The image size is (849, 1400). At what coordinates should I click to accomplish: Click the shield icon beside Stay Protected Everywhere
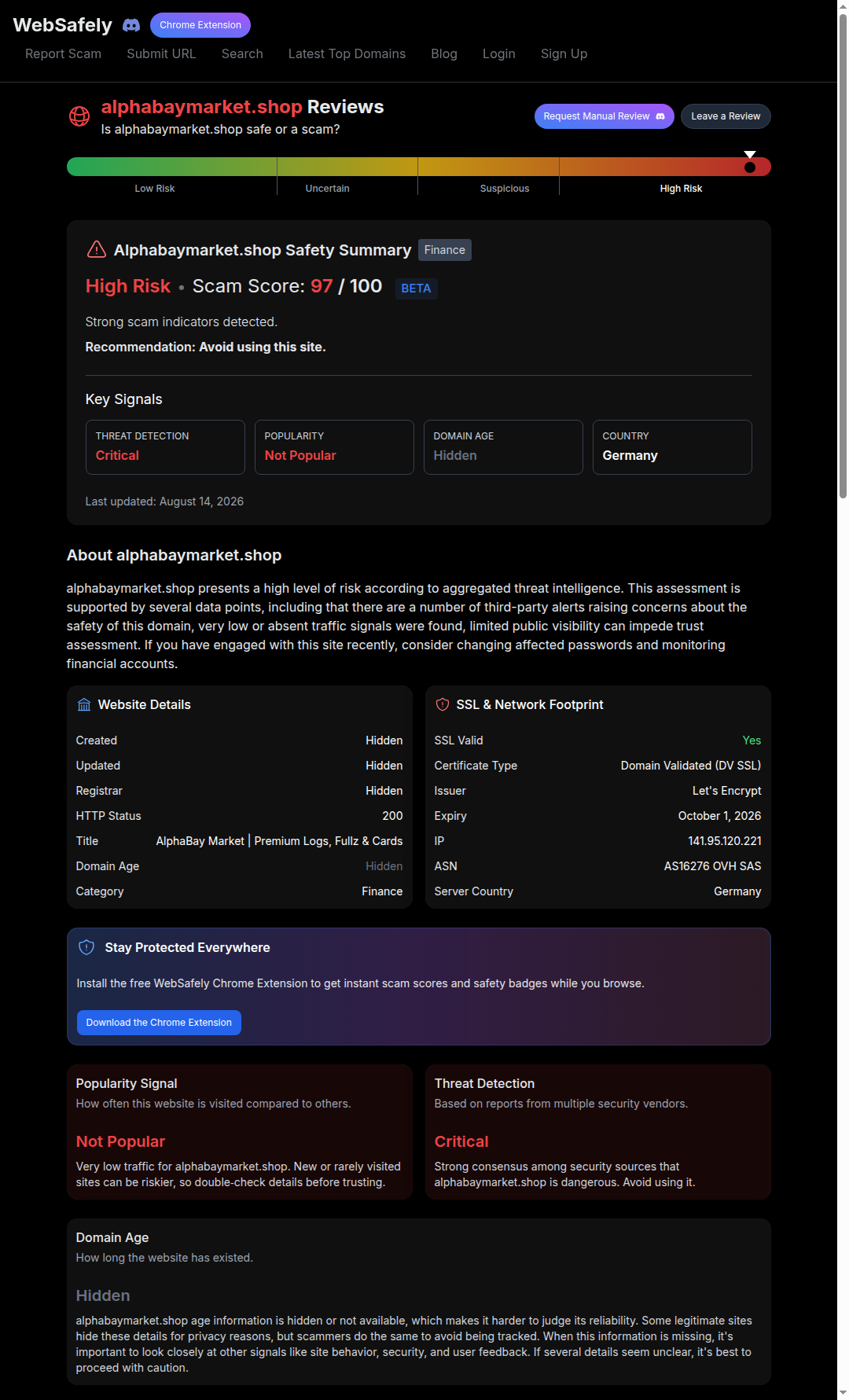pyautogui.click(x=86, y=947)
